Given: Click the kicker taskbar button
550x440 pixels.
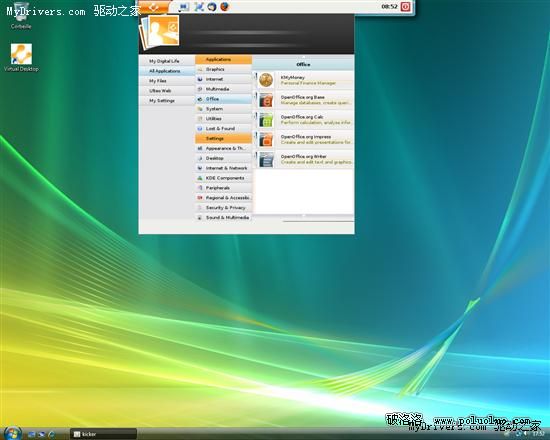Looking at the screenshot, I should tap(103, 434).
